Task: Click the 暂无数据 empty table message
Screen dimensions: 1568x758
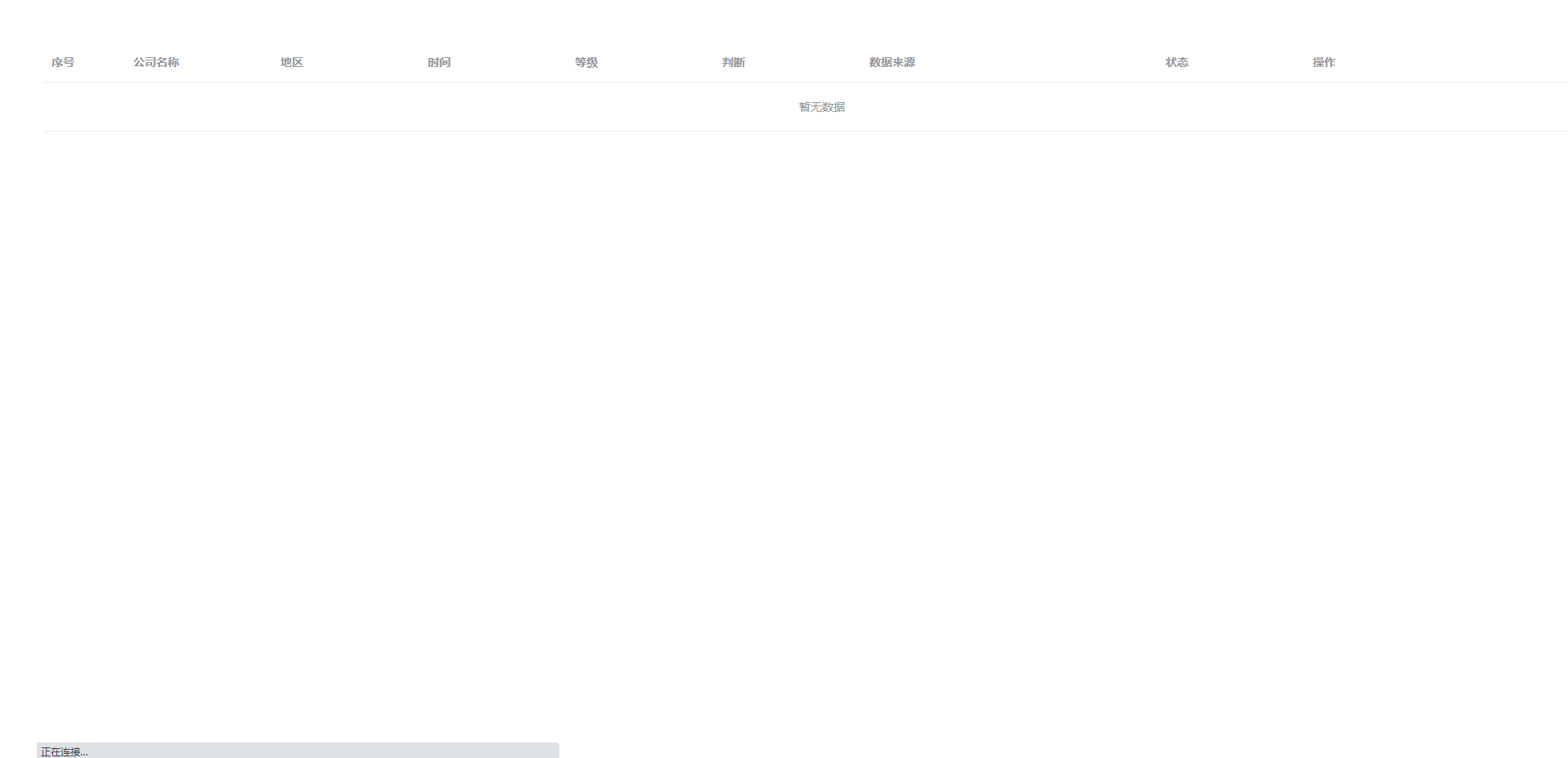Action: pos(822,107)
